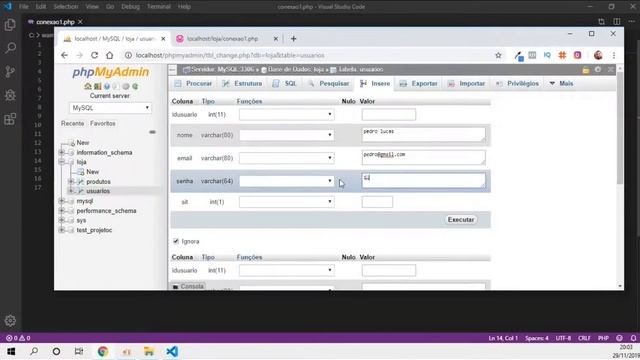This screenshot has width=640, height=360.
Task: Open phpMyAdmin documentation blue help icon
Action: (107, 86)
